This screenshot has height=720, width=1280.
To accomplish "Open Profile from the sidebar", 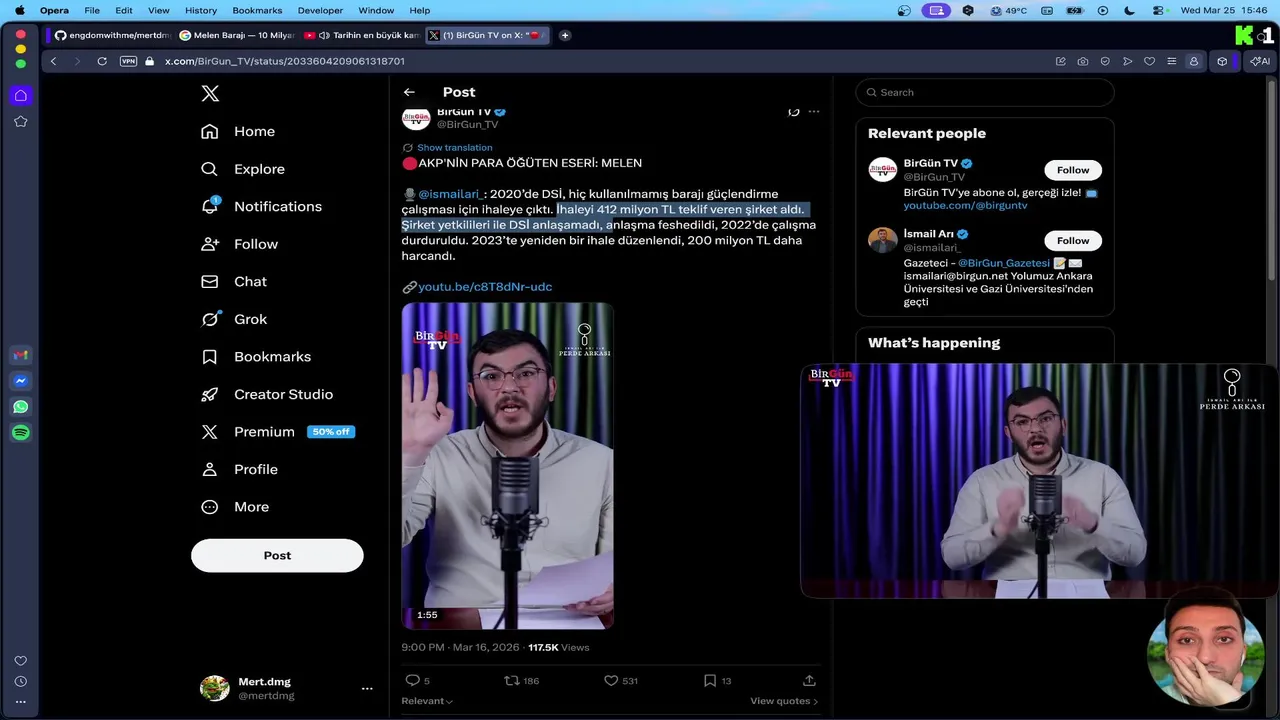I will tap(240, 469).
